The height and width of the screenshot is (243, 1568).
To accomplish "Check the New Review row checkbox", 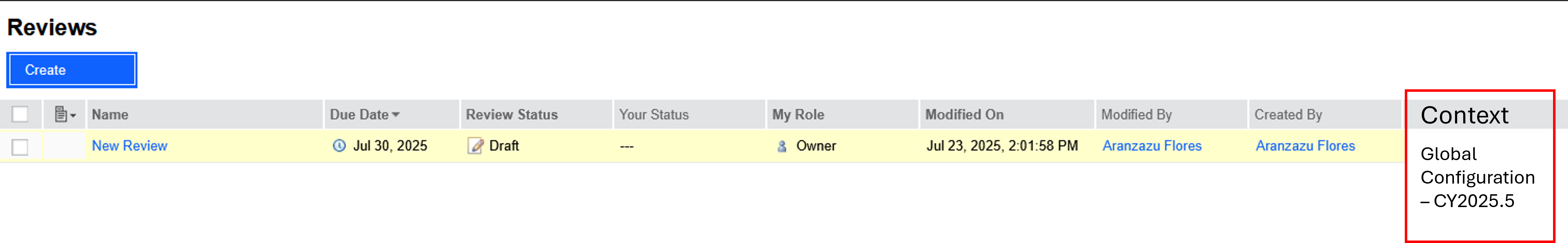I will click(20, 147).
